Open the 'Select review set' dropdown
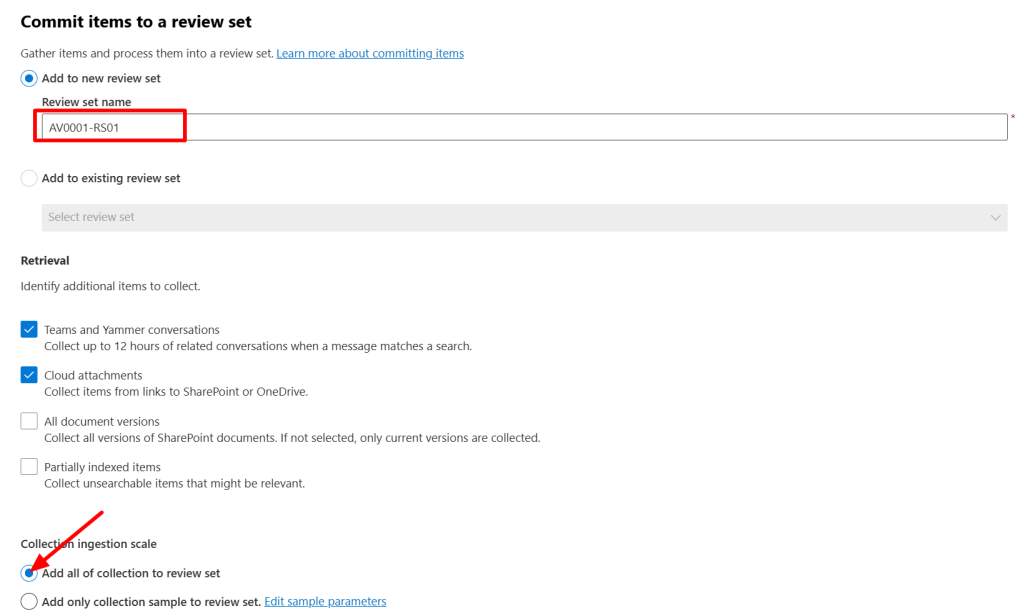Image resolution: width=1024 pixels, height=616 pixels. (x=520, y=217)
